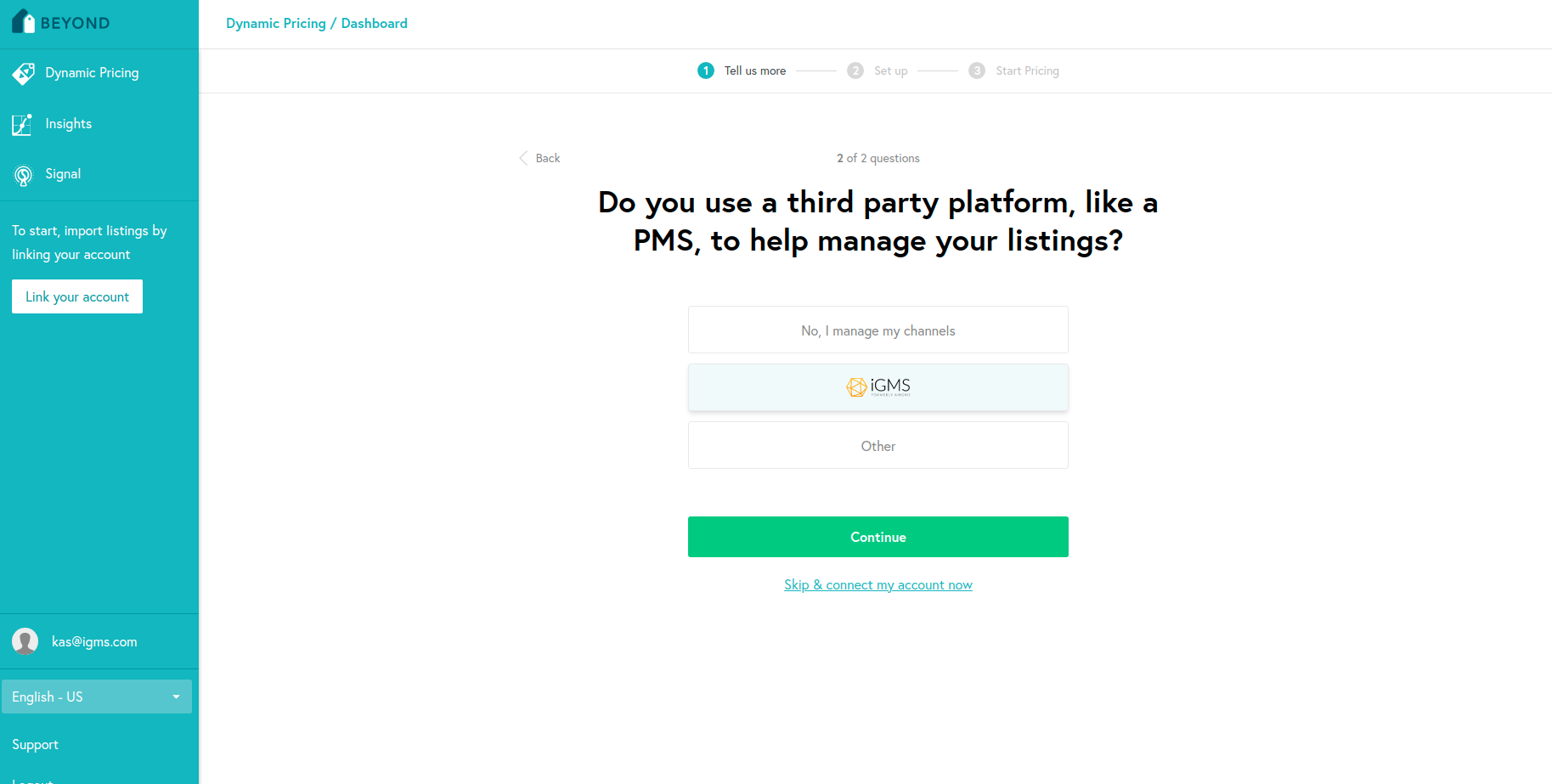
Task: Click step 1 circle icon
Action: point(706,71)
